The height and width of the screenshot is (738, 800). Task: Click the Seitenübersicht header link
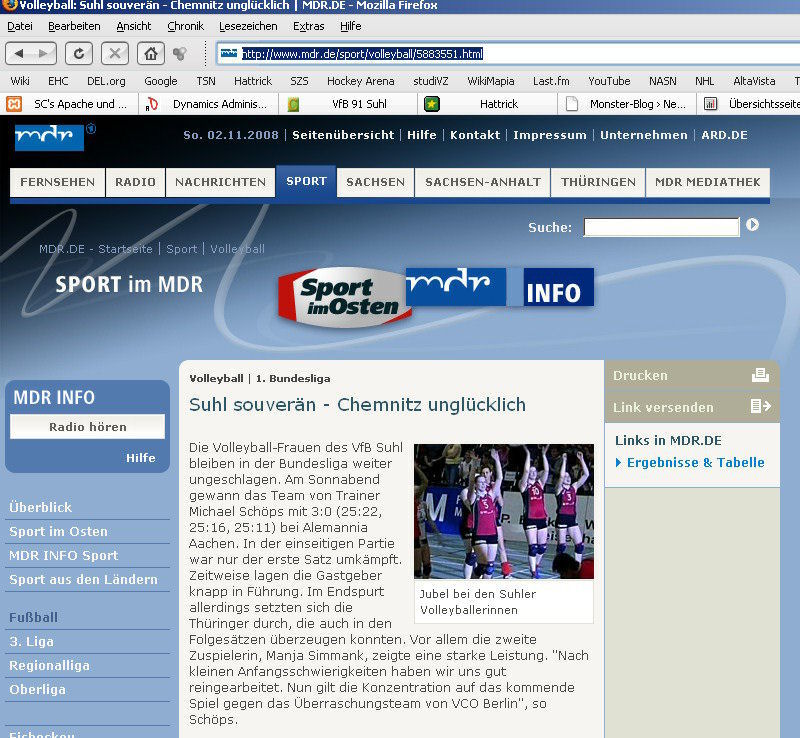pyautogui.click(x=343, y=135)
